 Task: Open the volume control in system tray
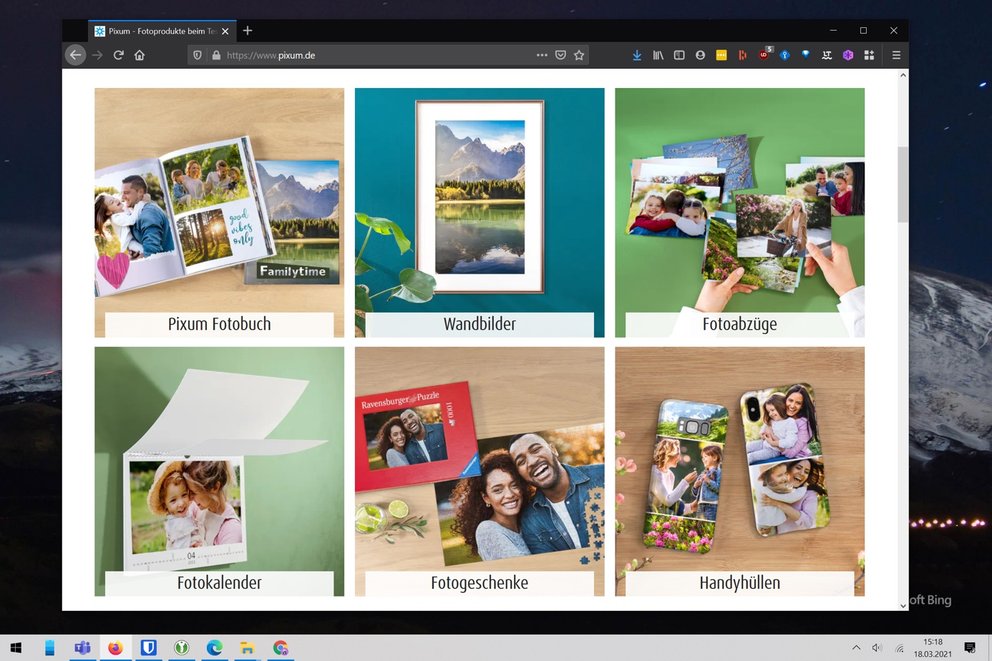pyautogui.click(x=877, y=648)
